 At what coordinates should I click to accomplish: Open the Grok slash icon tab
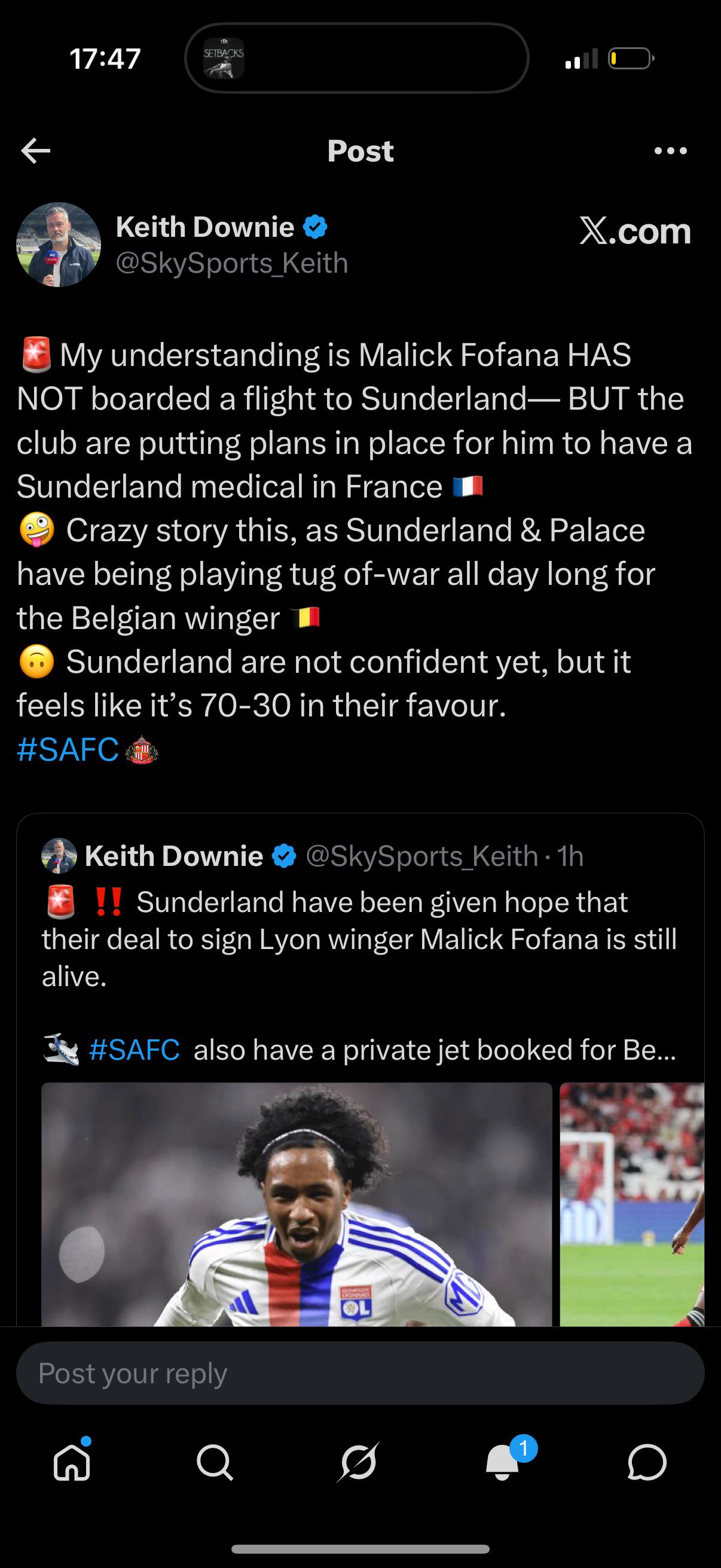(x=358, y=1462)
